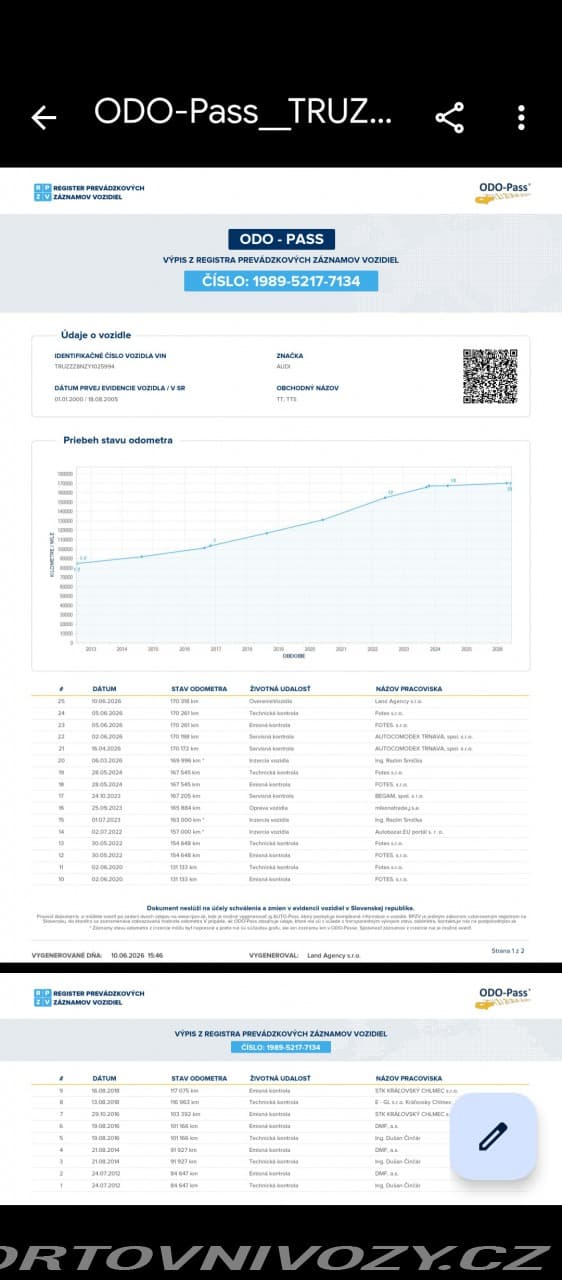Tap the back arrow
The width and height of the screenshot is (562, 1280).
(x=43, y=117)
